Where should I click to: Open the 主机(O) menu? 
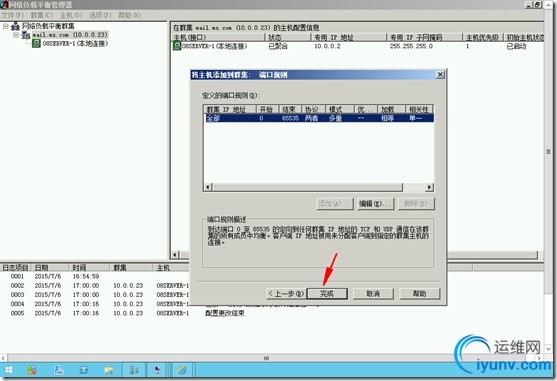point(71,15)
